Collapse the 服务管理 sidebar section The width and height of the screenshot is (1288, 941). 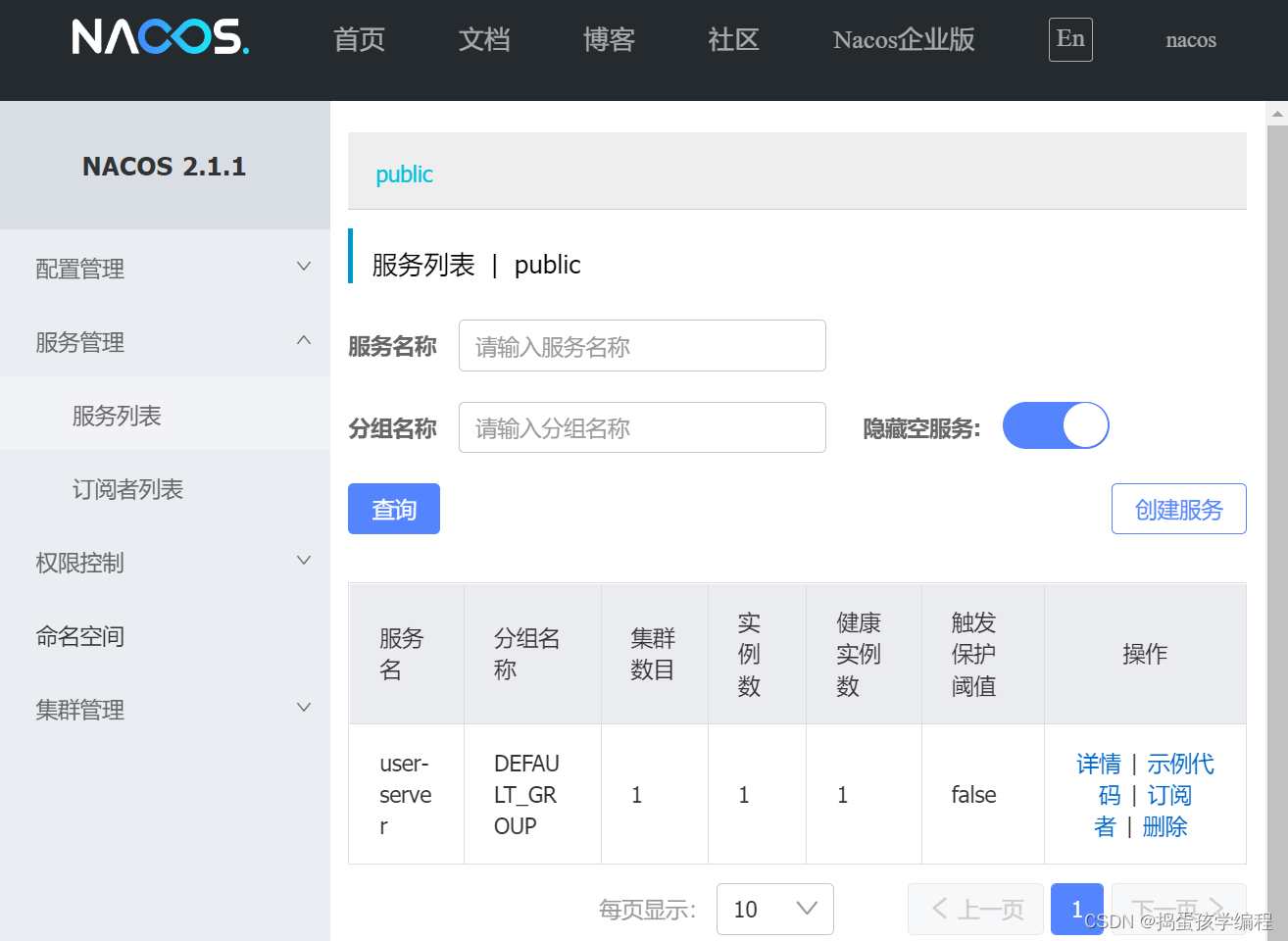(165, 341)
